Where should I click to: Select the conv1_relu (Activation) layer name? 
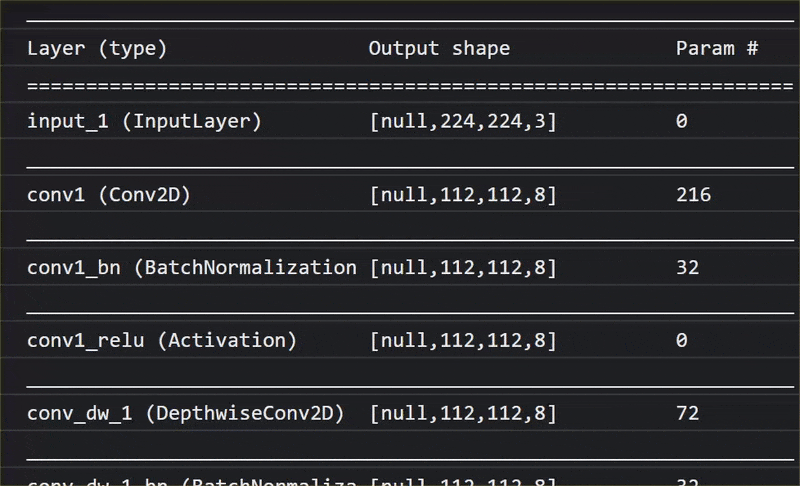click(162, 341)
